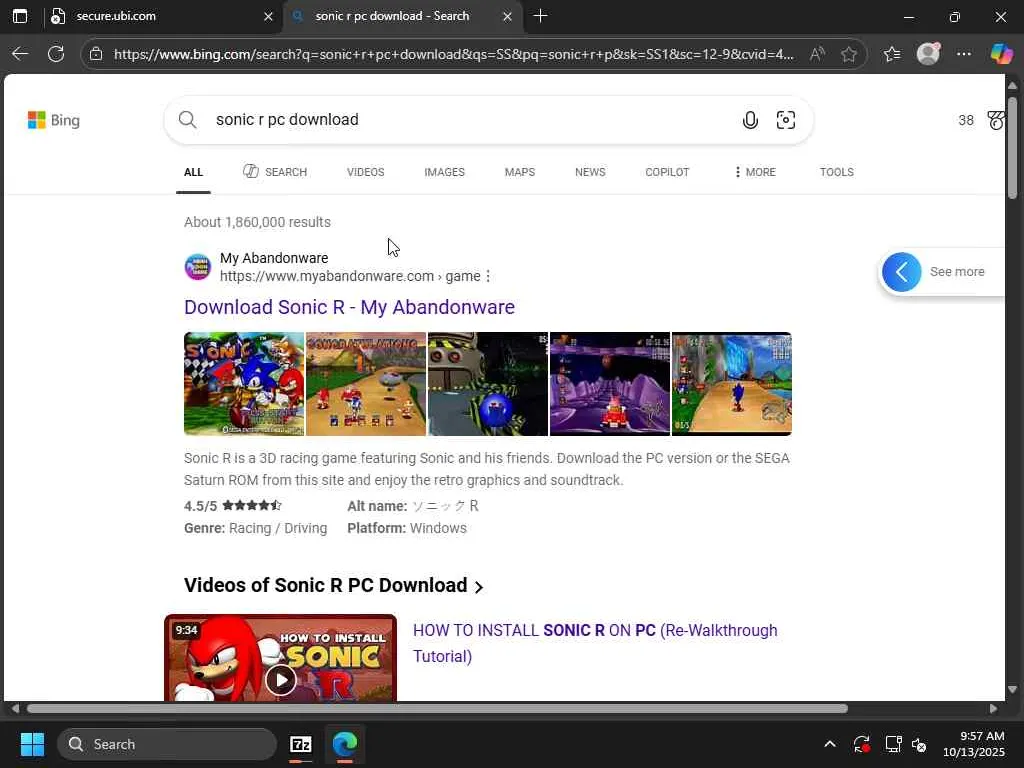The width and height of the screenshot is (1024, 768).
Task: Add this page to favorites
Action: [x=848, y=54]
